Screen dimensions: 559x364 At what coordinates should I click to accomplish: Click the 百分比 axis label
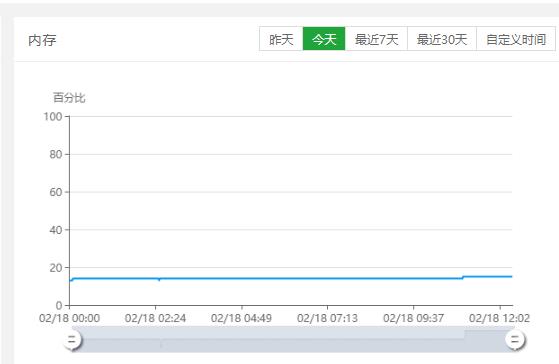[69, 97]
